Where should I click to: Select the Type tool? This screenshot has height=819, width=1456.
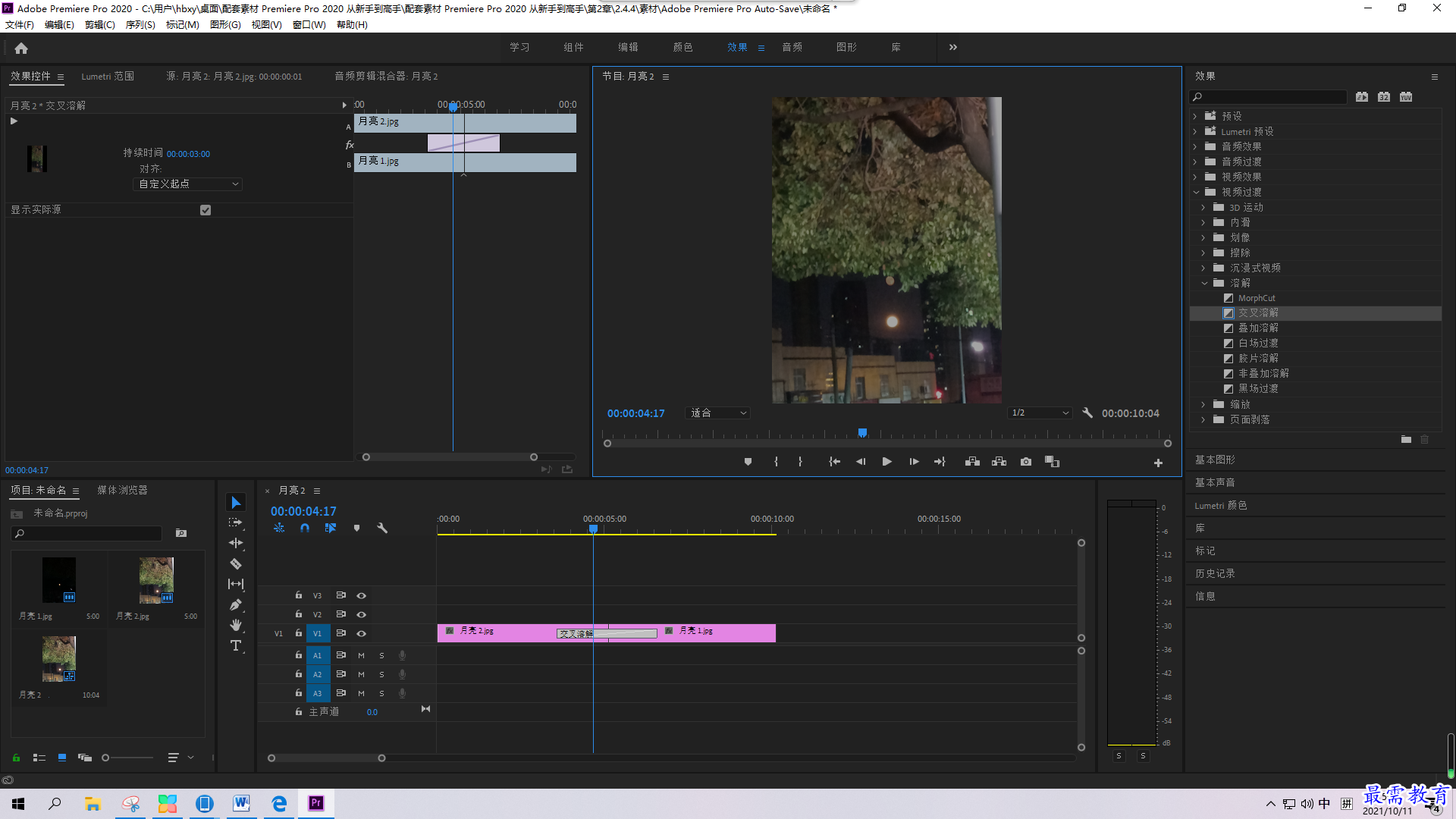236,645
